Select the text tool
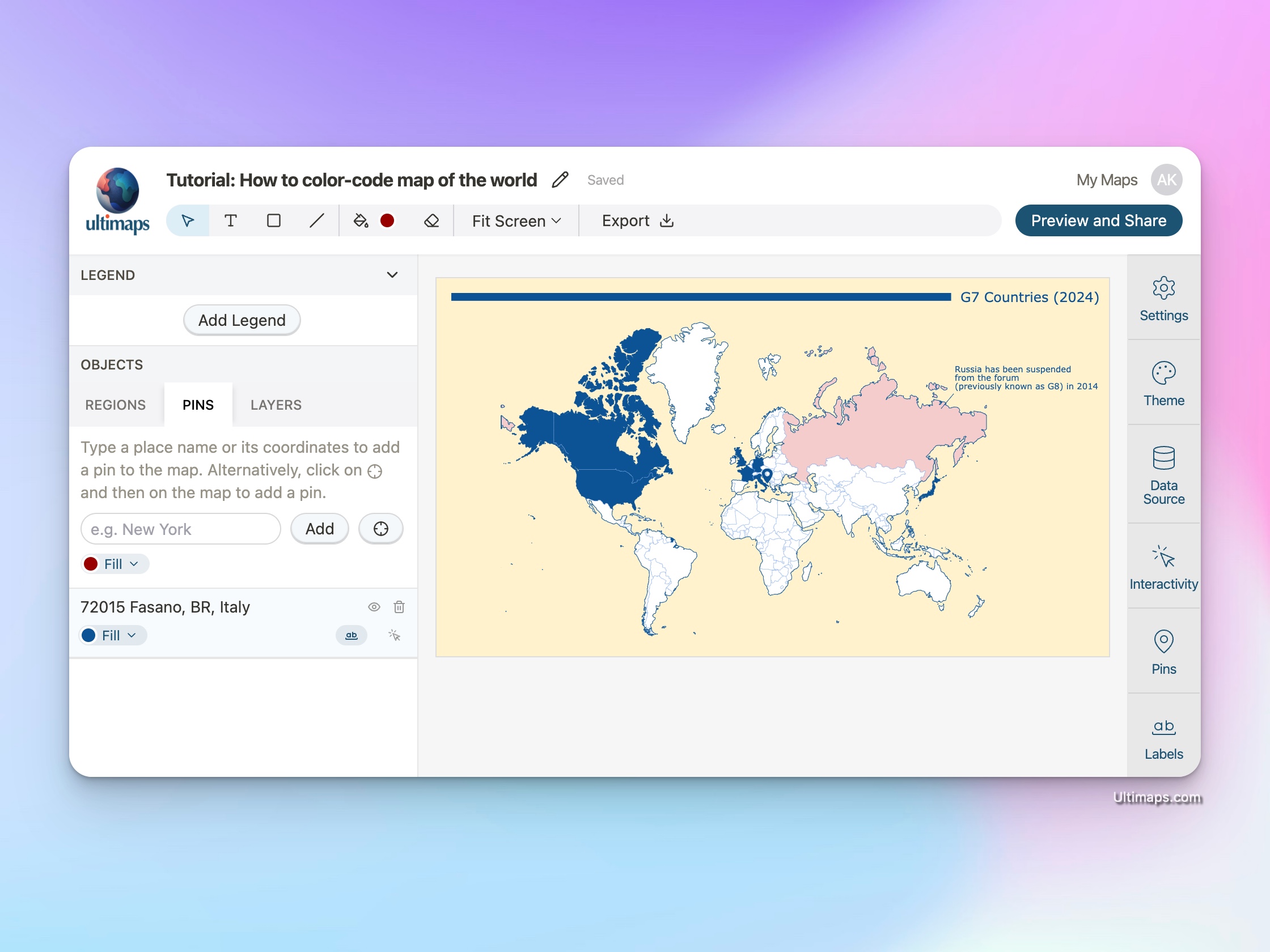Image resolution: width=1270 pixels, height=952 pixels. (231, 220)
